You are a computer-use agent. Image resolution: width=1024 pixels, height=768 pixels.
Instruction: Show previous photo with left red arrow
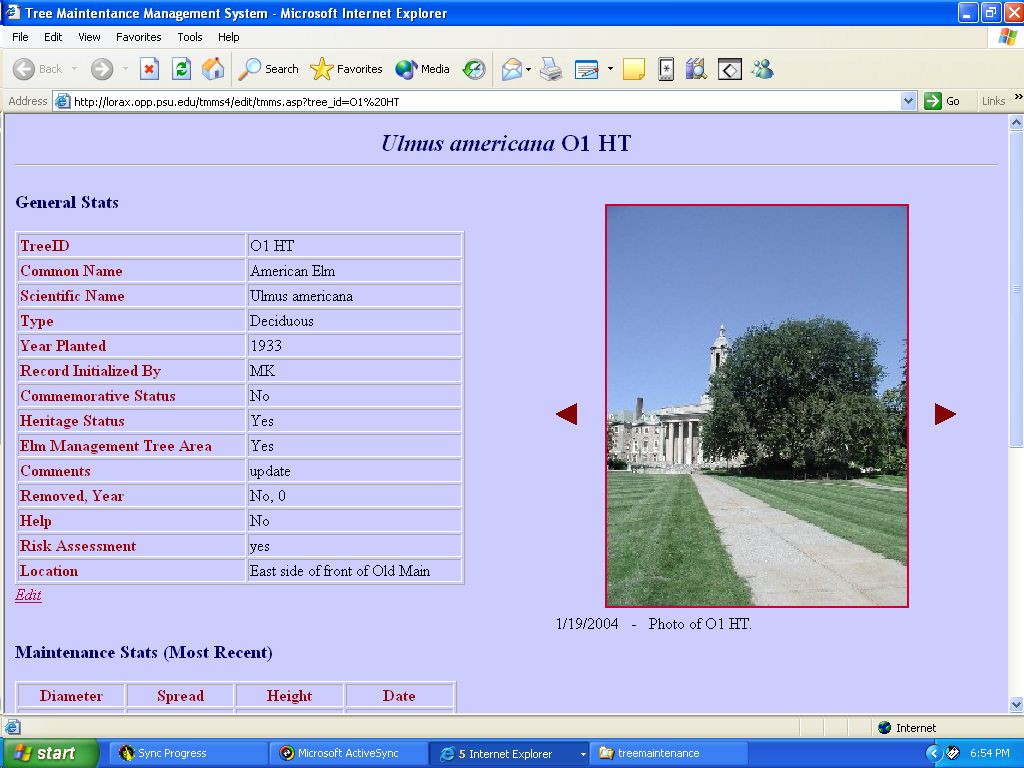(566, 414)
